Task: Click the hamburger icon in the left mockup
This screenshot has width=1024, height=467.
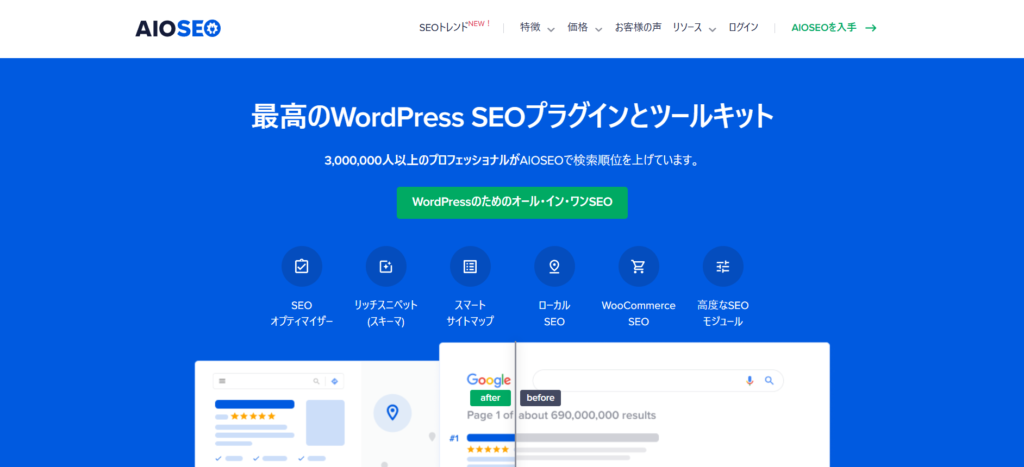Action: point(222,381)
